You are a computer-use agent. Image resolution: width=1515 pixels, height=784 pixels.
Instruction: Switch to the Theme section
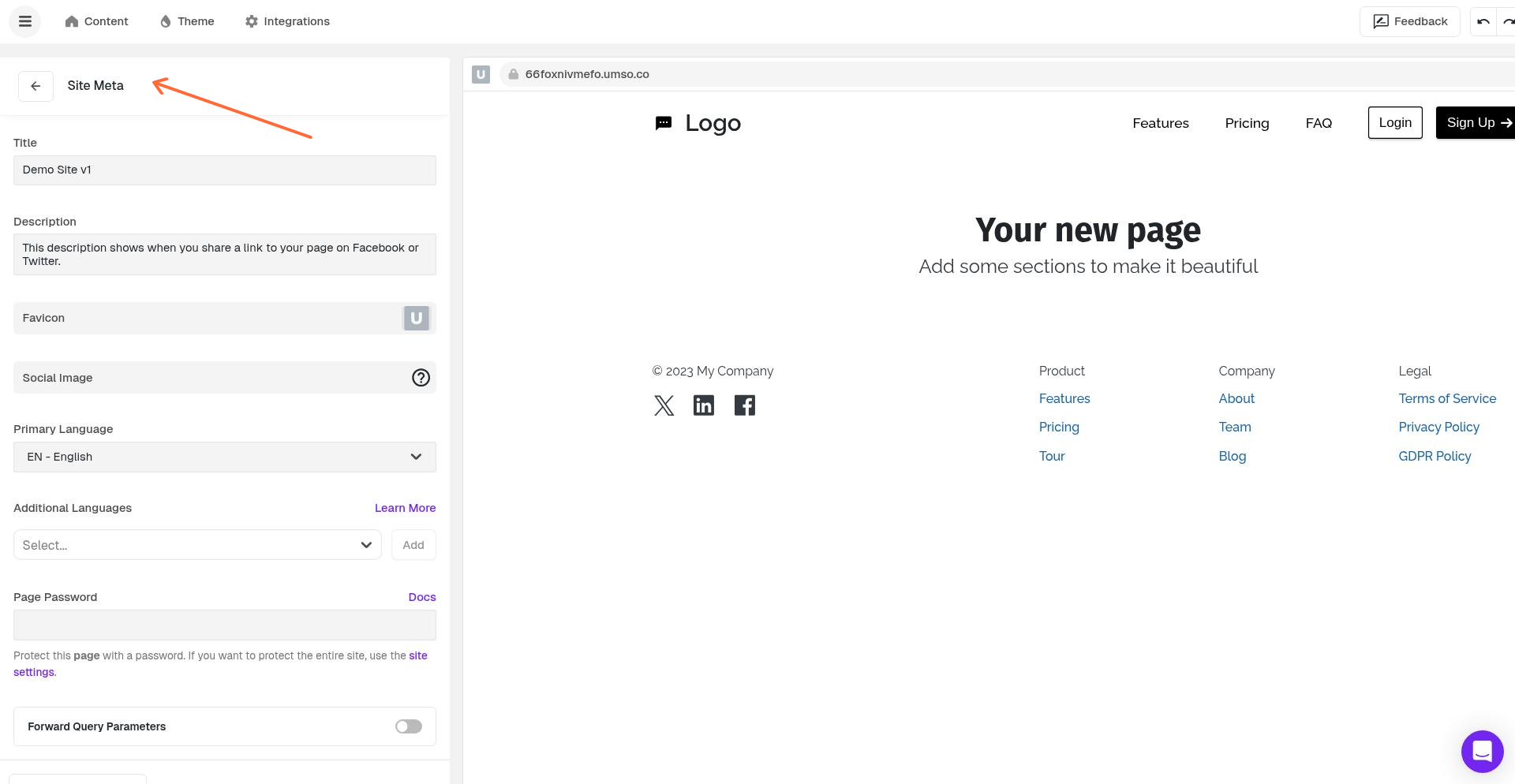click(x=186, y=21)
